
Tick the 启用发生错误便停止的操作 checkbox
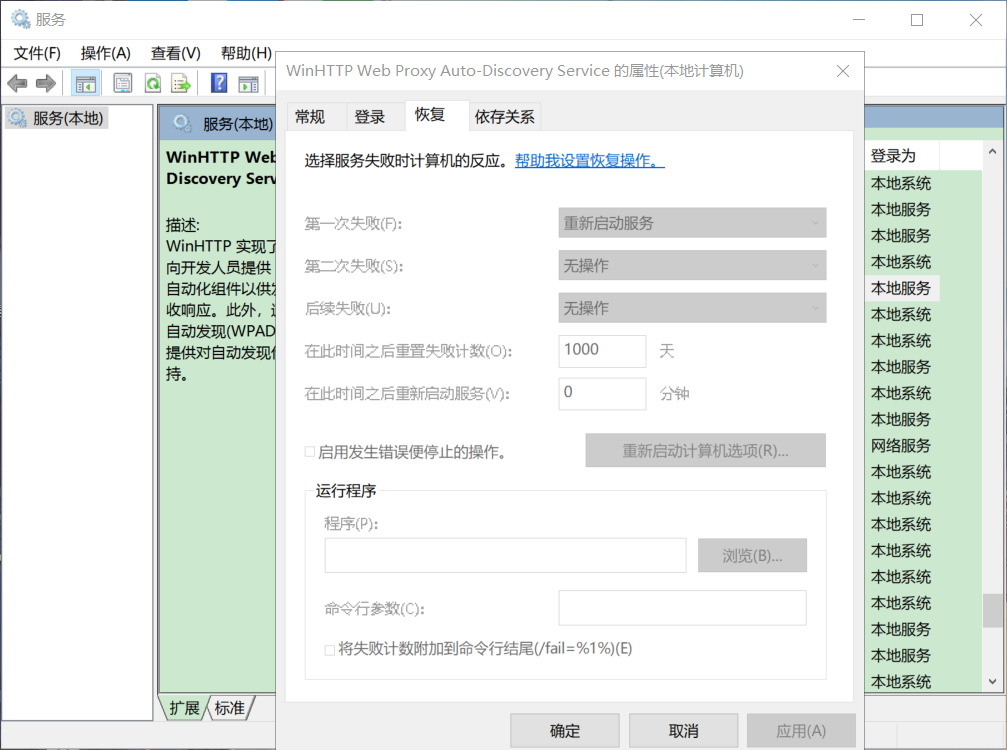point(310,452)
